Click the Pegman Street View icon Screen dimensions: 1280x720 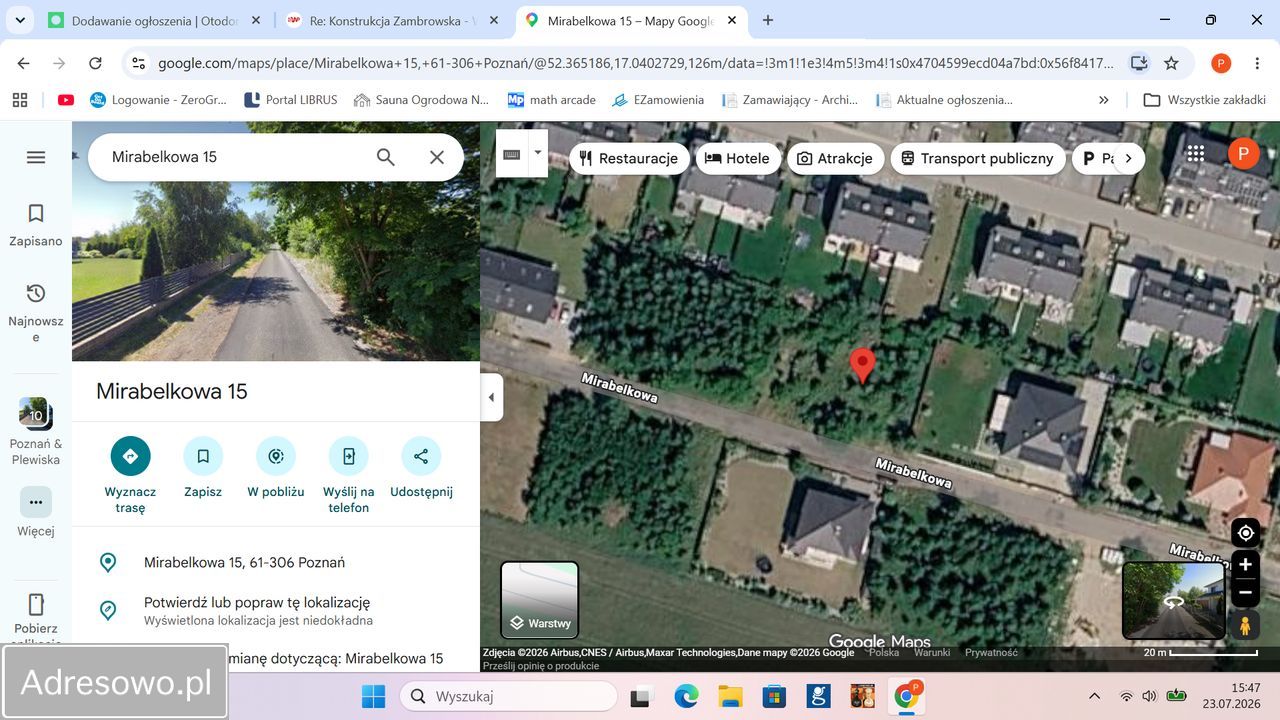1245,626
